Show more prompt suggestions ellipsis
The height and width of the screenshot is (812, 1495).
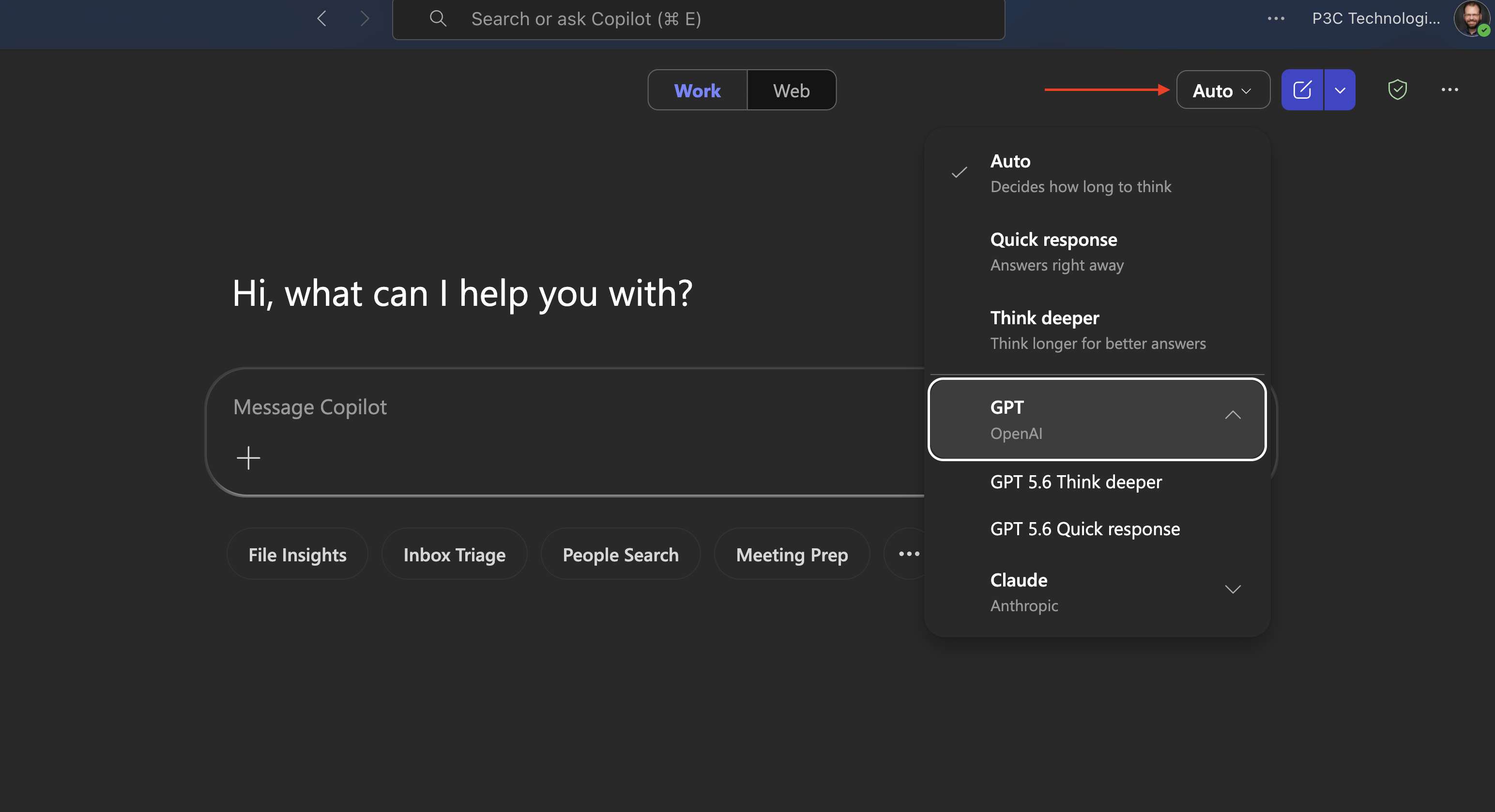[x=908, y=554]
